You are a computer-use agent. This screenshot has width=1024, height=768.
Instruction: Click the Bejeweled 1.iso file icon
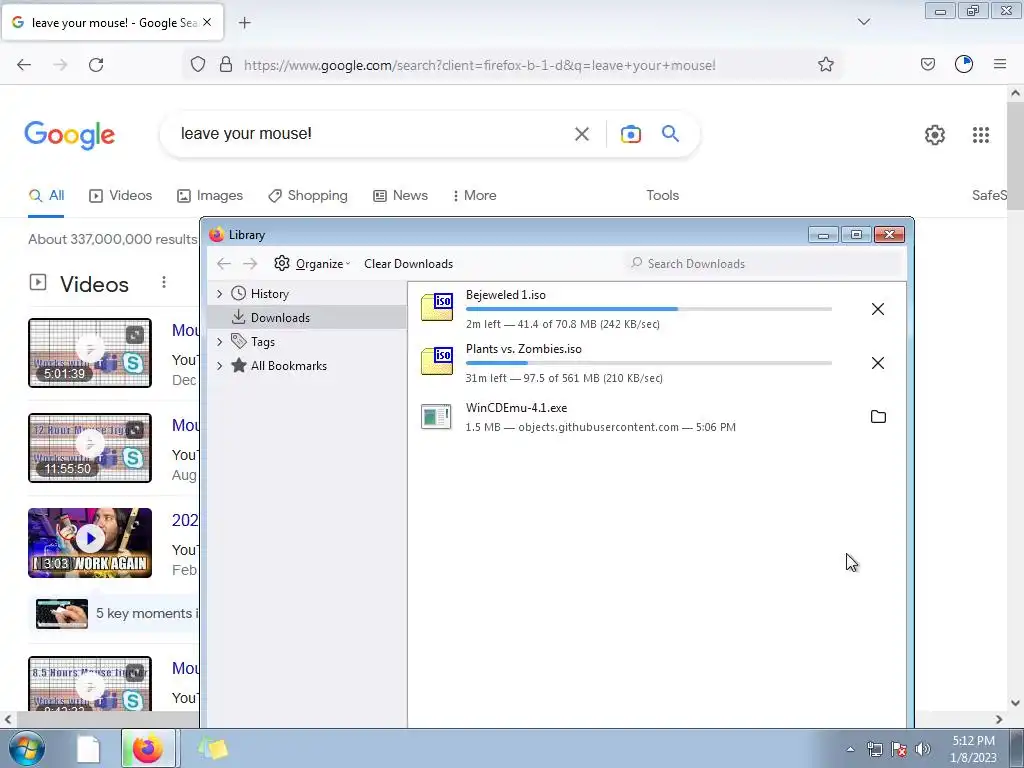pyautogui.click(x=437, y=307)
